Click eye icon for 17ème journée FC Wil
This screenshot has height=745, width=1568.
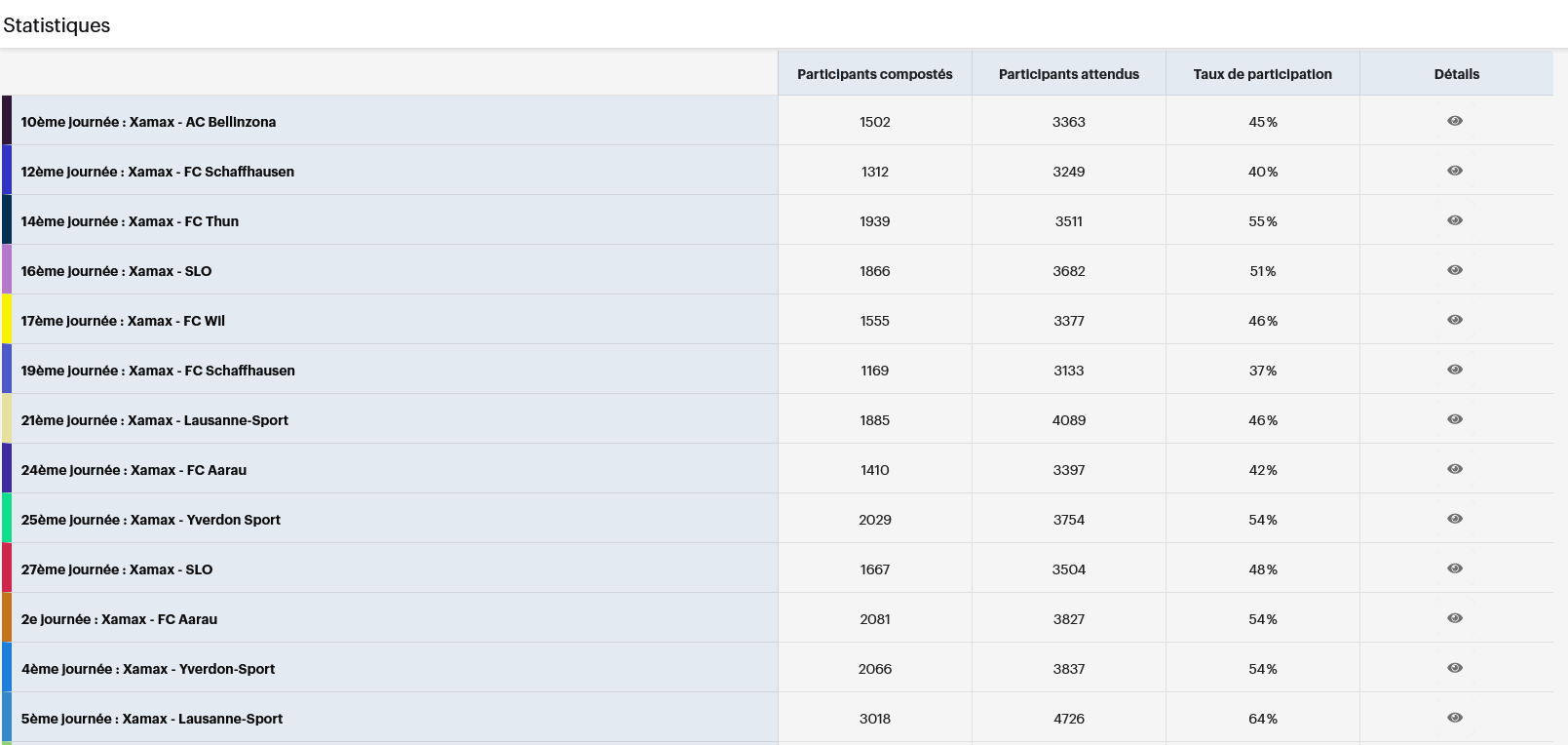coord(1455,320)
